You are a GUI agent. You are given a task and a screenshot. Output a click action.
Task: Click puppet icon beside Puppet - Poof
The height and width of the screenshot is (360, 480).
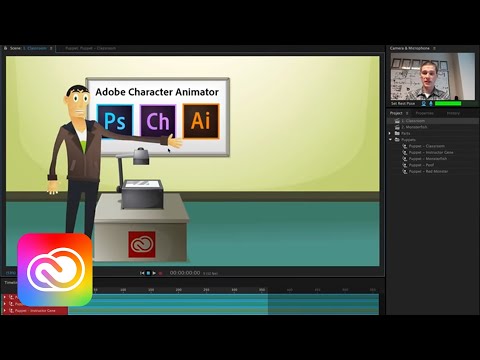(404, 165)
